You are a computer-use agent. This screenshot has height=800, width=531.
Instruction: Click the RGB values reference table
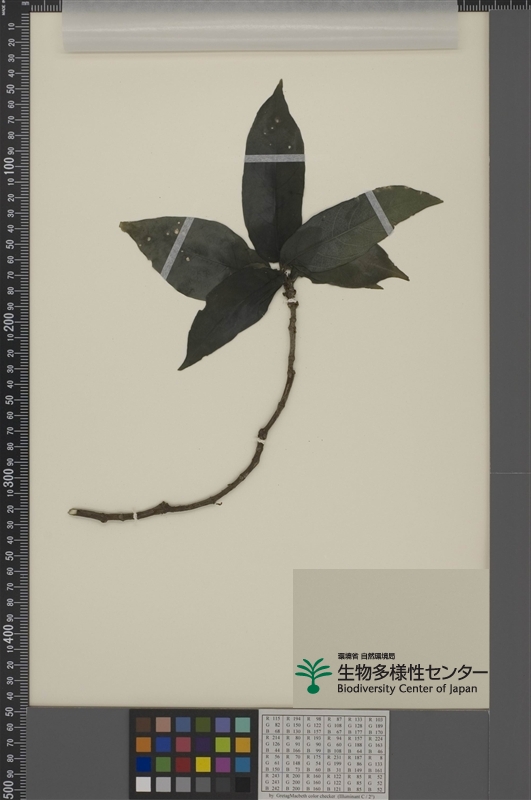324,754
